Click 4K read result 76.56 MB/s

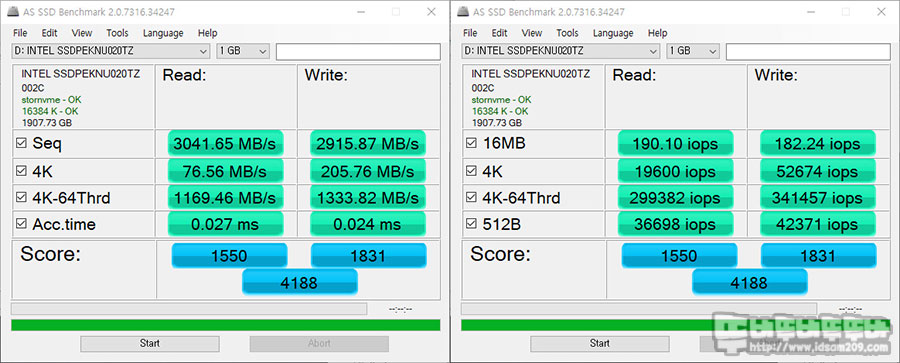[226, 171]
